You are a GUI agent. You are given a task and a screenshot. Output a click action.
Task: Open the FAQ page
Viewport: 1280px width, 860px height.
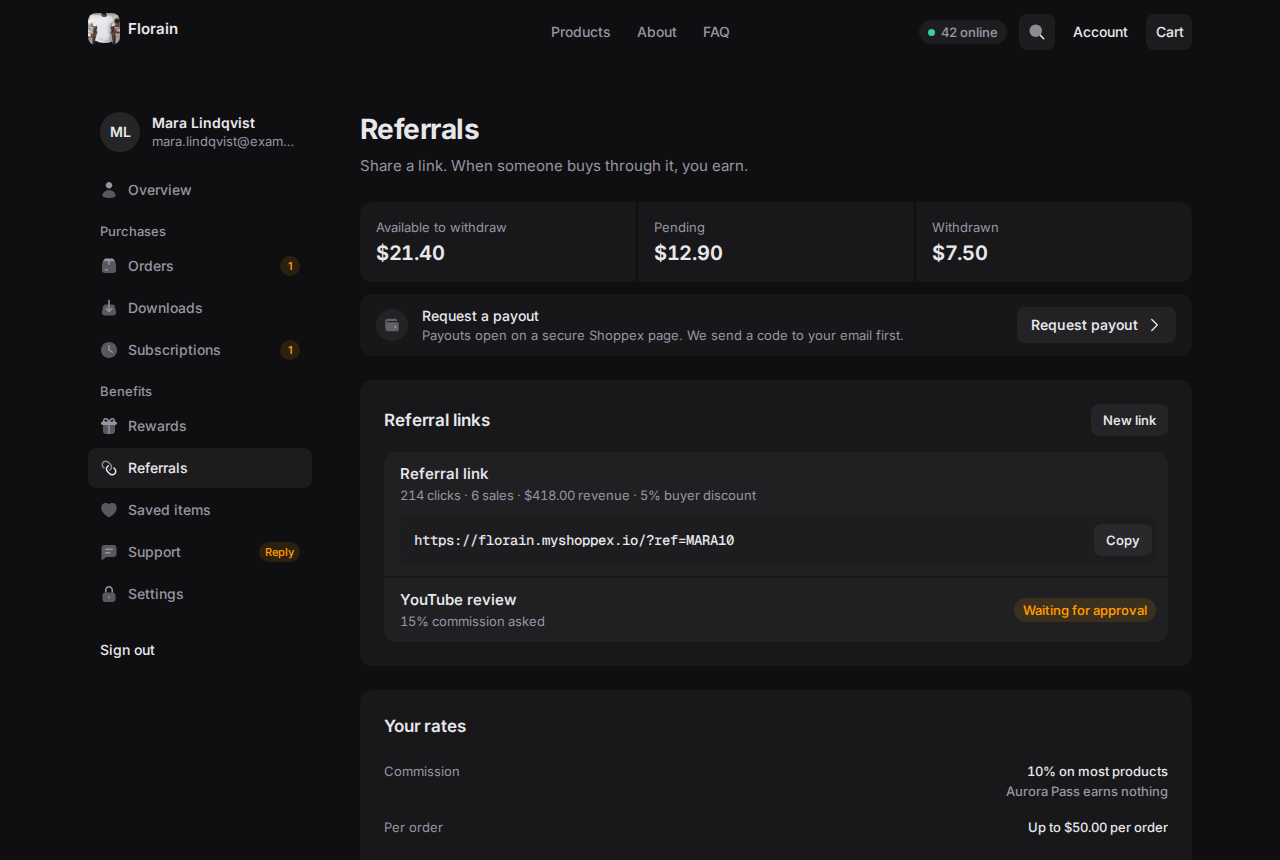[x=716, y=32]
